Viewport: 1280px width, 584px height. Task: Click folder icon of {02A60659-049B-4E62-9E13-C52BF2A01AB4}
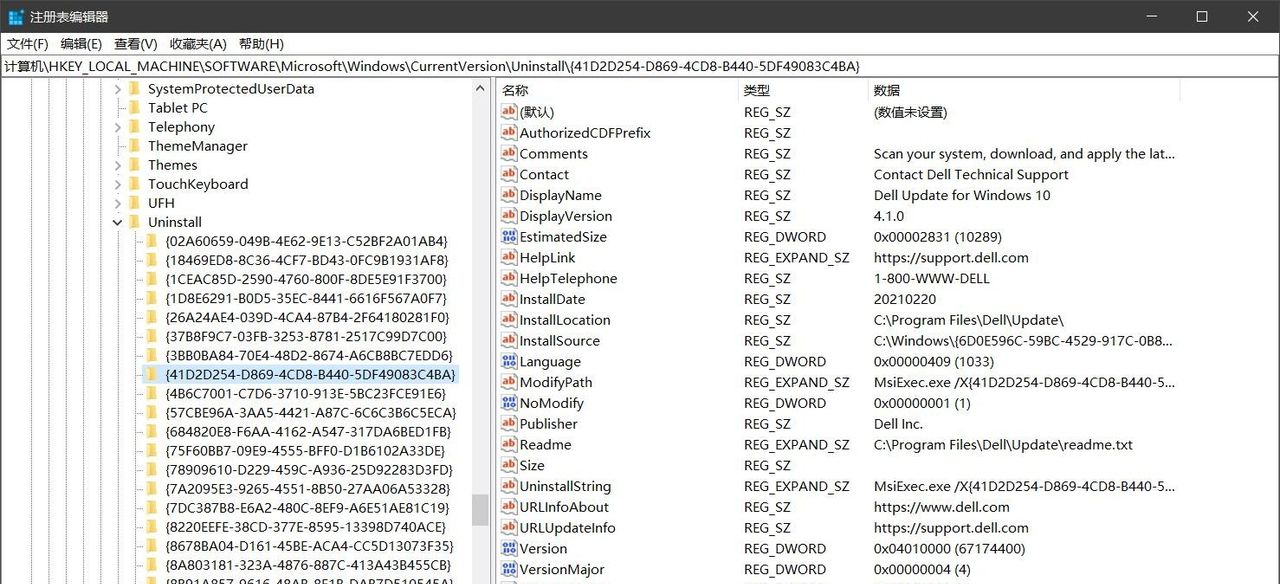tap(152, 241)
